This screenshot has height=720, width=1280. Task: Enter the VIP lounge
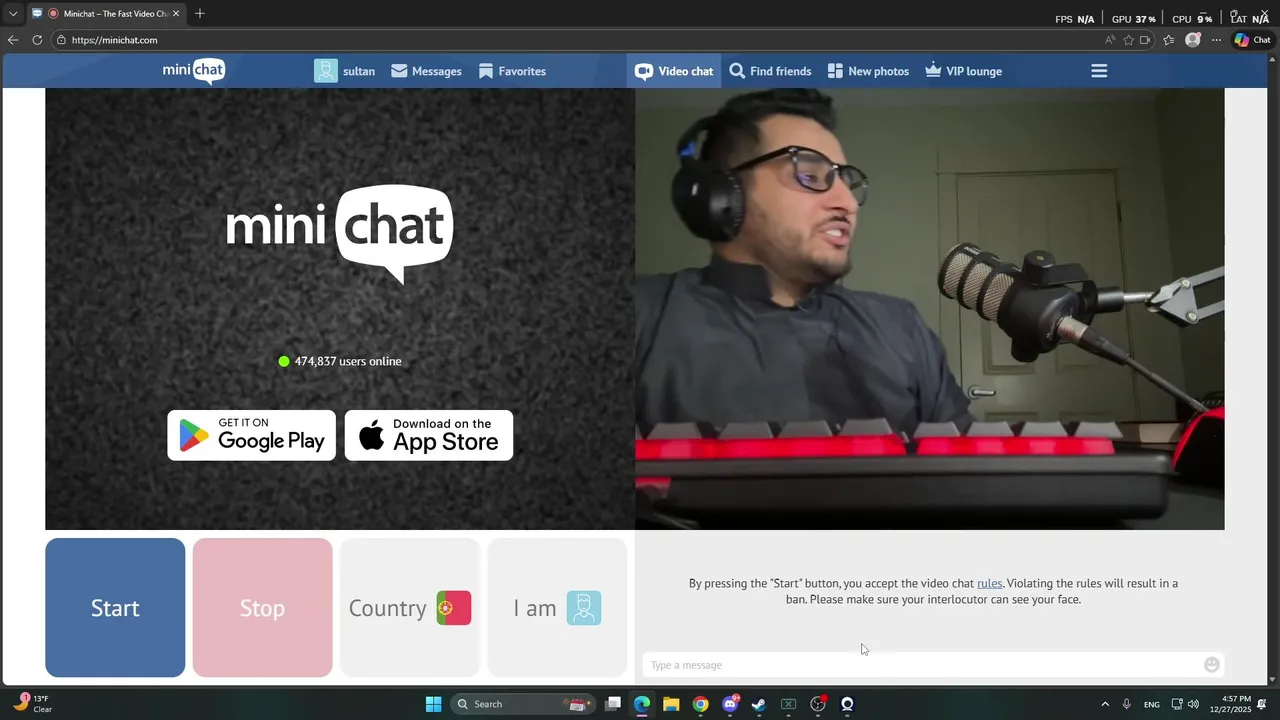pyautogui.click(x=964, y=71)
